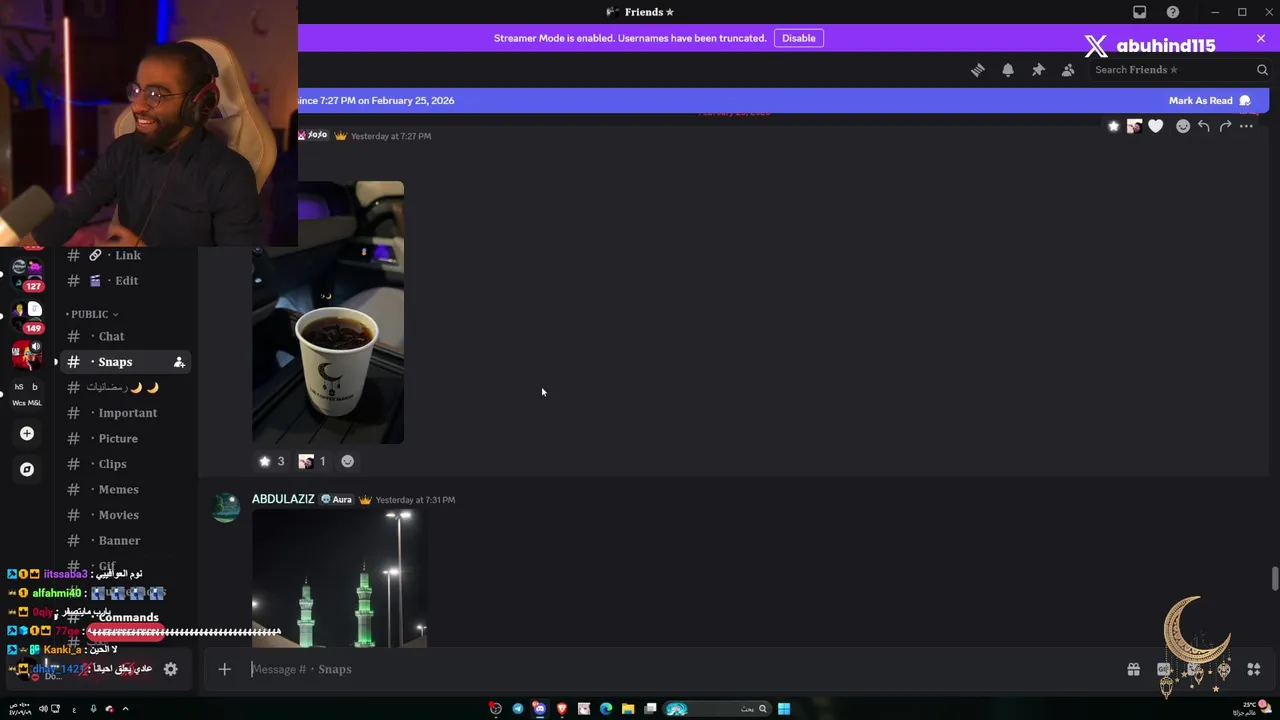Viewport: 1280px width, 720px height.
Task: Open the server with 127 badge
Action: [x=27, y=272]
